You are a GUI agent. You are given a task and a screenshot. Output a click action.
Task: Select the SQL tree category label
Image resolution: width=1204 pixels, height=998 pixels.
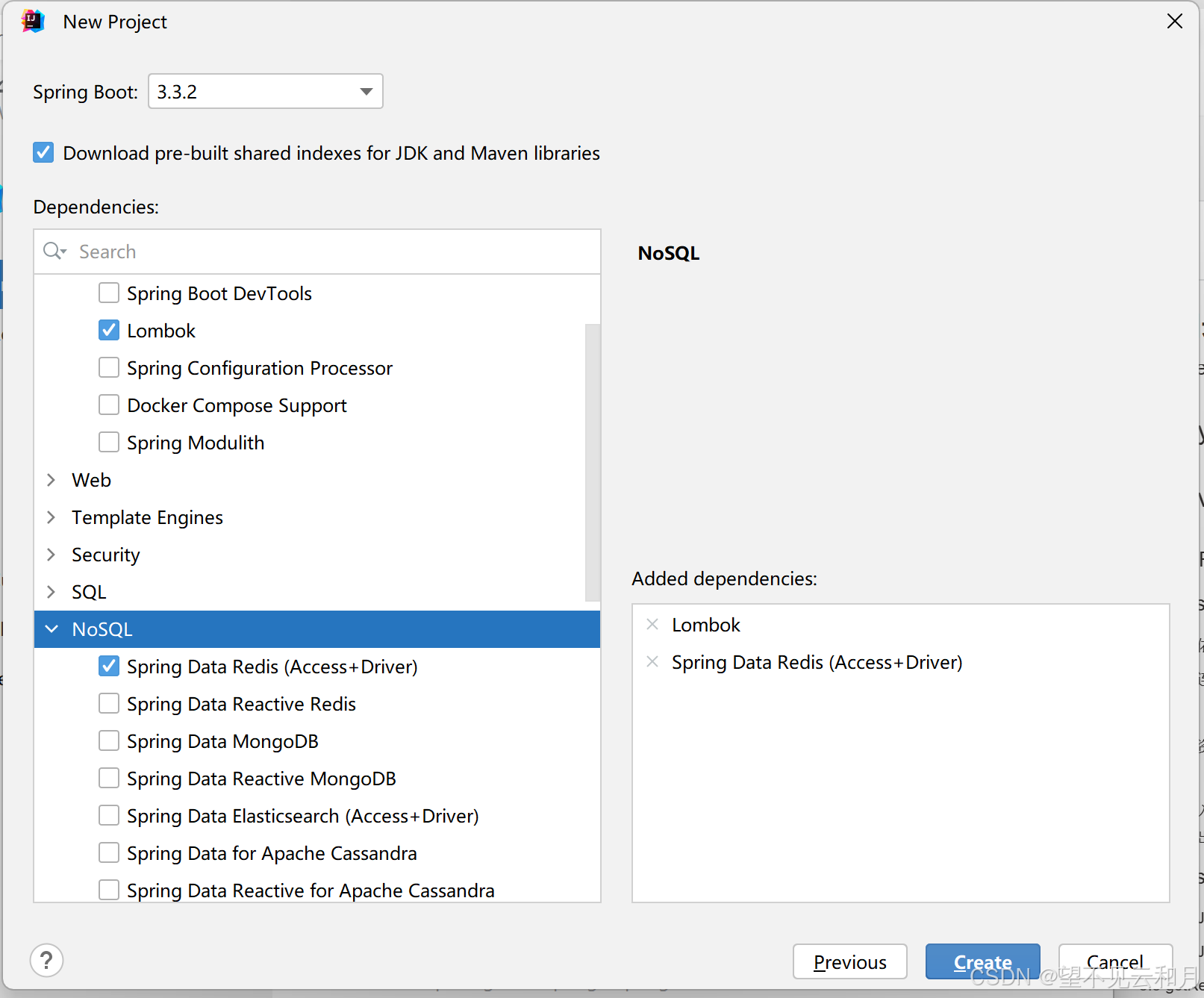click(x=89, y=592)
